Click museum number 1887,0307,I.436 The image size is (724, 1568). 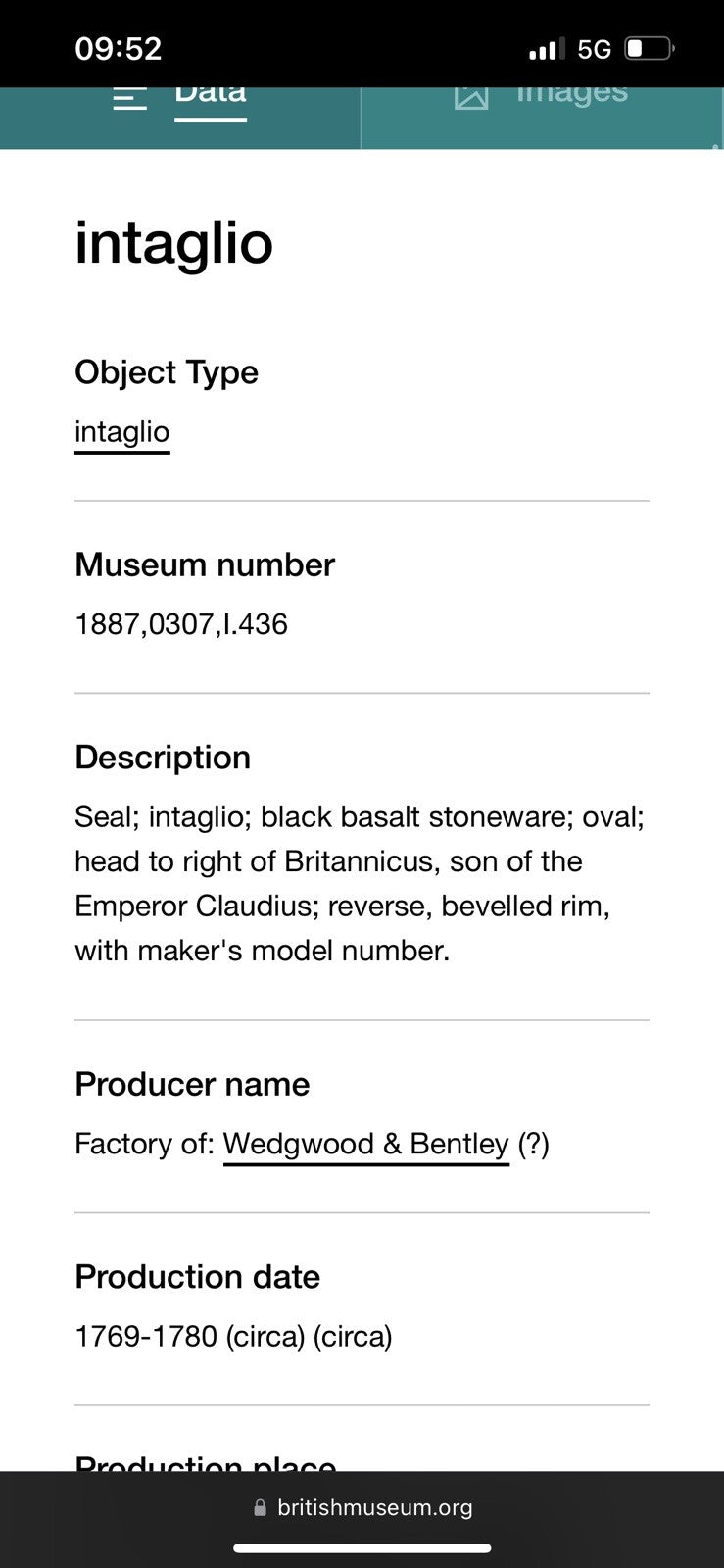181,624
